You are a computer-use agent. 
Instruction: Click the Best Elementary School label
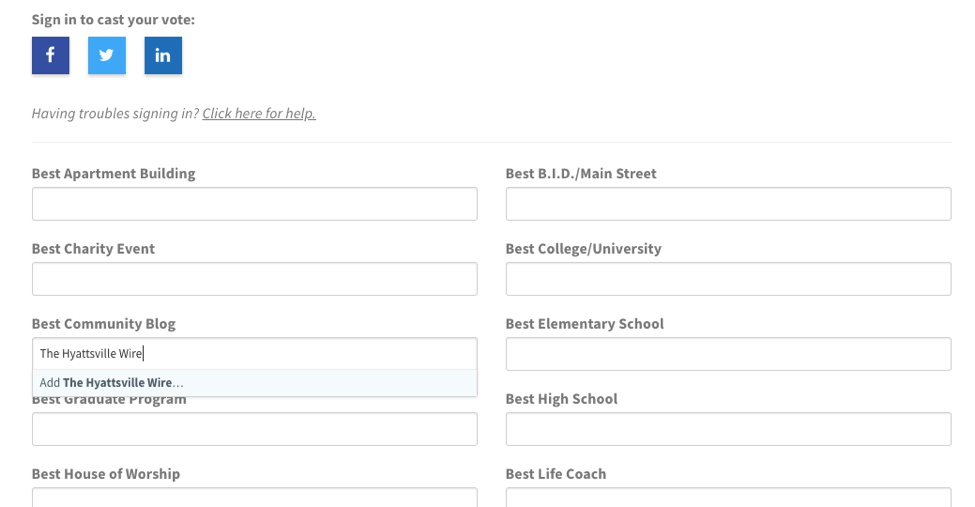pyautogui.click(x=585, y=324)
